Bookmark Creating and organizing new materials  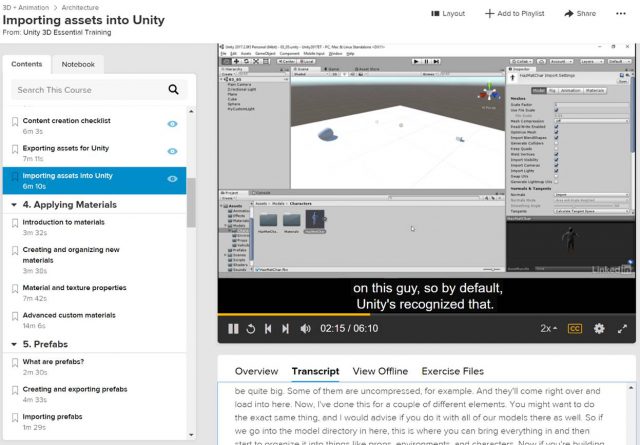[x=15, y=250]
